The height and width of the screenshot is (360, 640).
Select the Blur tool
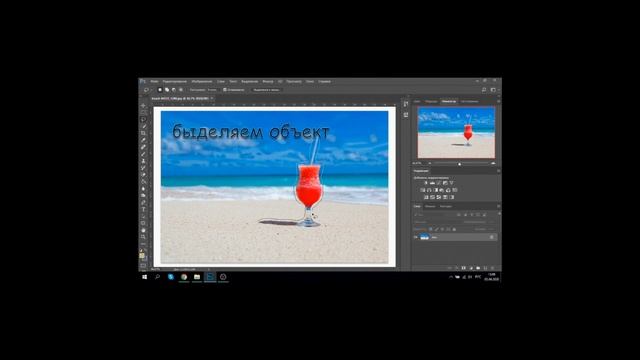[x=143, y=188]
